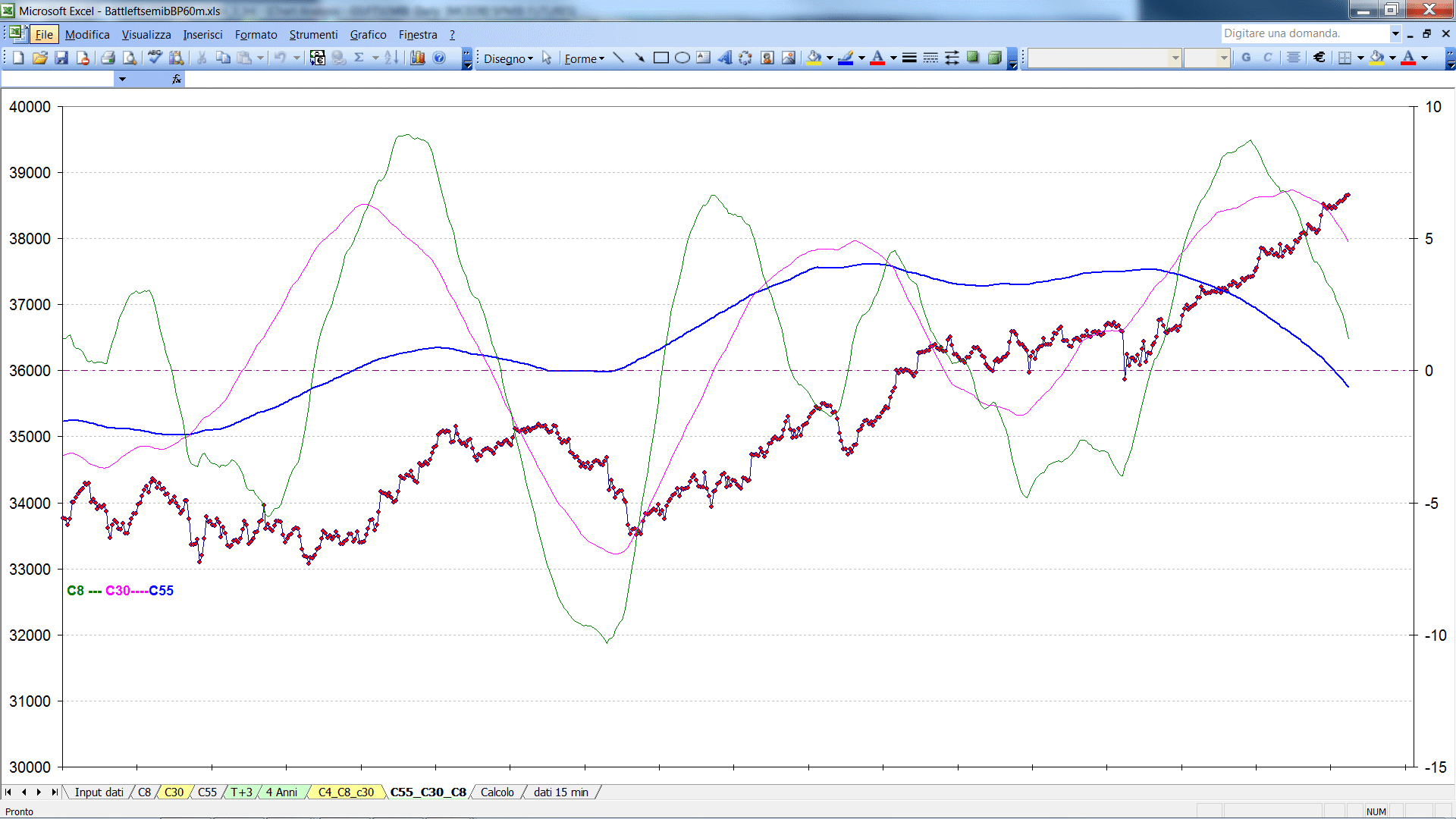The width and height of the screenshot is (1456, 819).
Task: Expand the line color dropdown arrow
Action: point(861,58)
